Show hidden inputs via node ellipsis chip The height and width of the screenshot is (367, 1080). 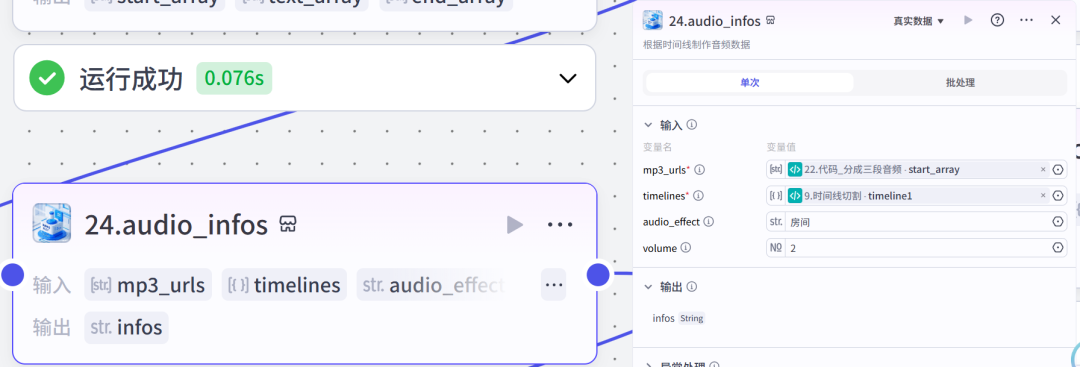click(x=553, y=284)
